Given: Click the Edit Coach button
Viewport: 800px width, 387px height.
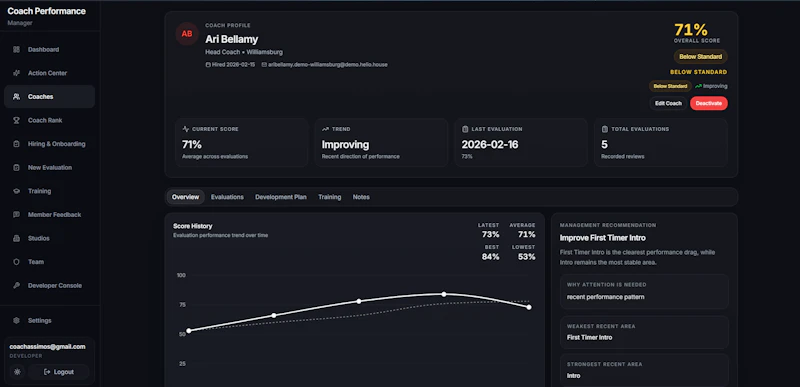Looking at the screenshot, I should [668, 103].
